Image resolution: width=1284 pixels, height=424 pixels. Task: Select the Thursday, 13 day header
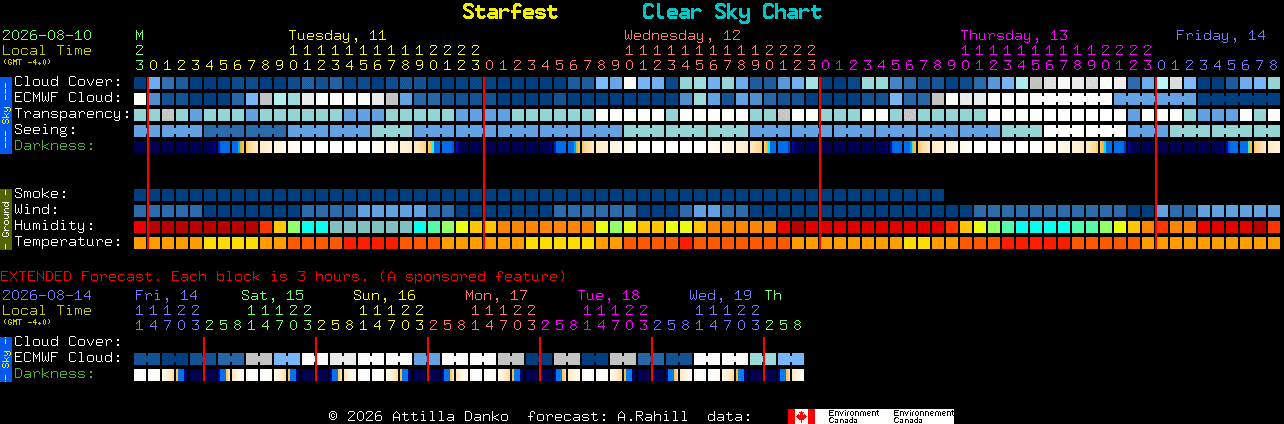tap(1014, 35)
